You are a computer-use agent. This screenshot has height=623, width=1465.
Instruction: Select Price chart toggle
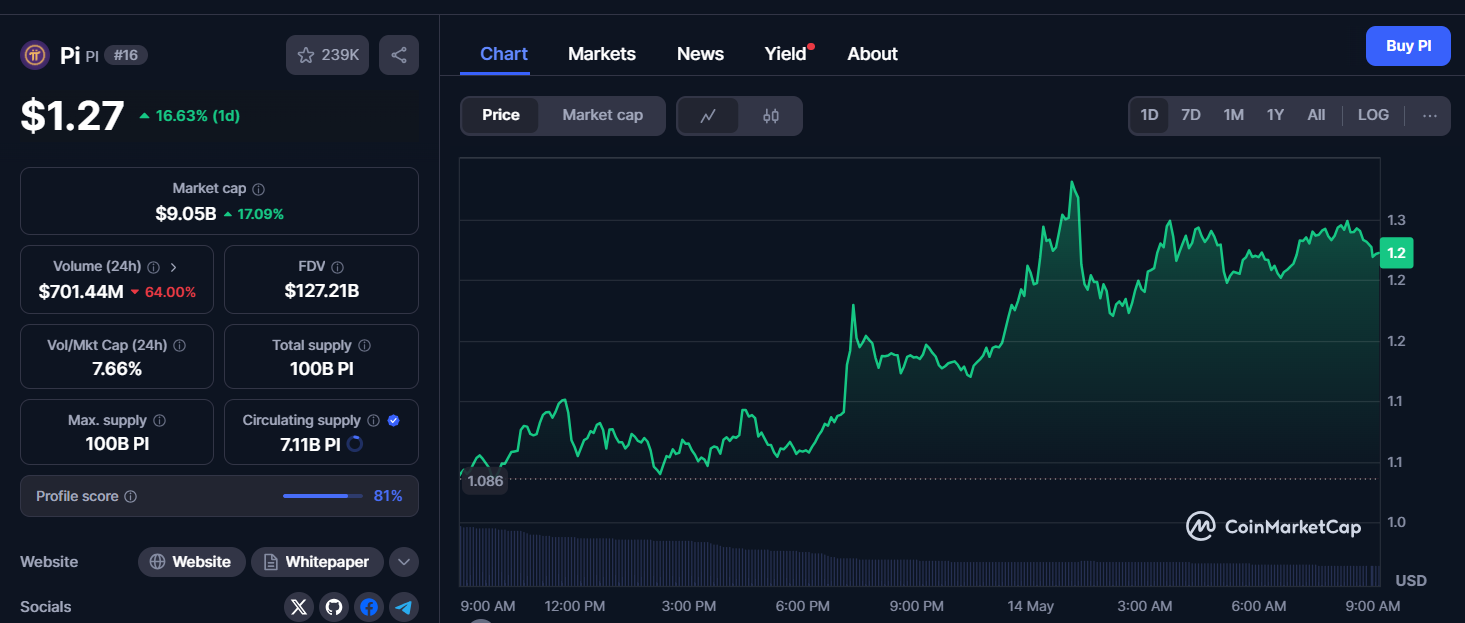(501, 115)
